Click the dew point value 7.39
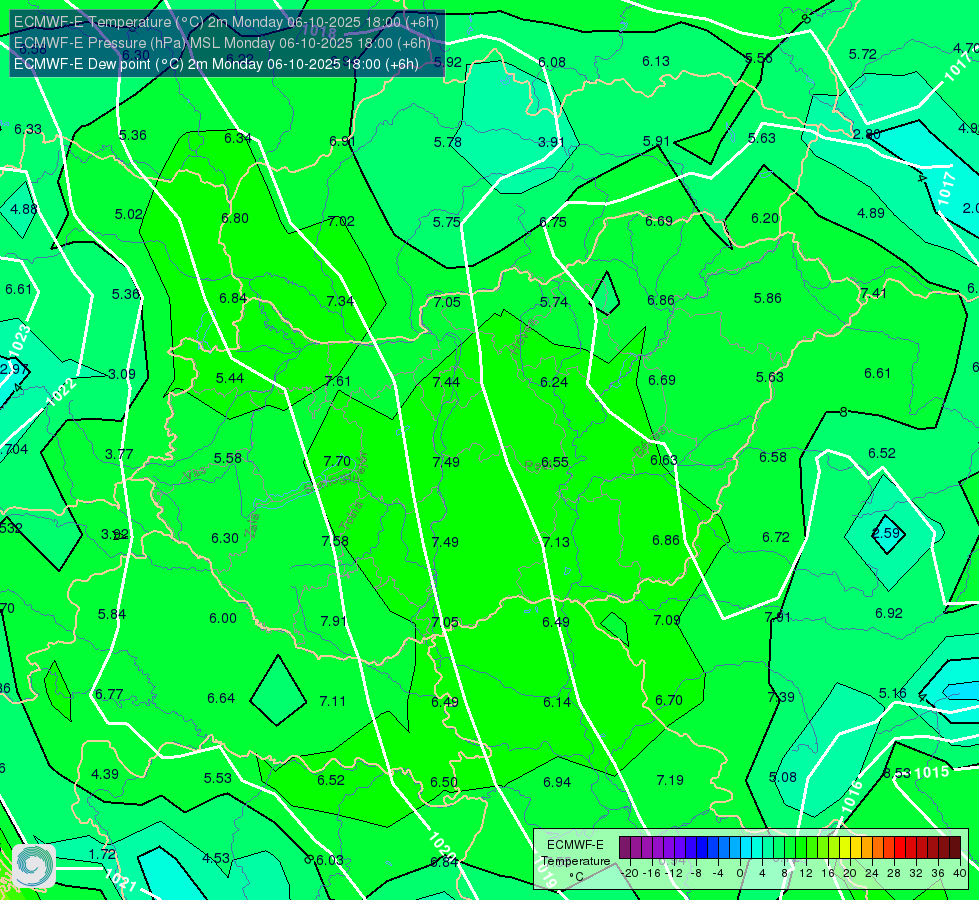 click(781, 697)
